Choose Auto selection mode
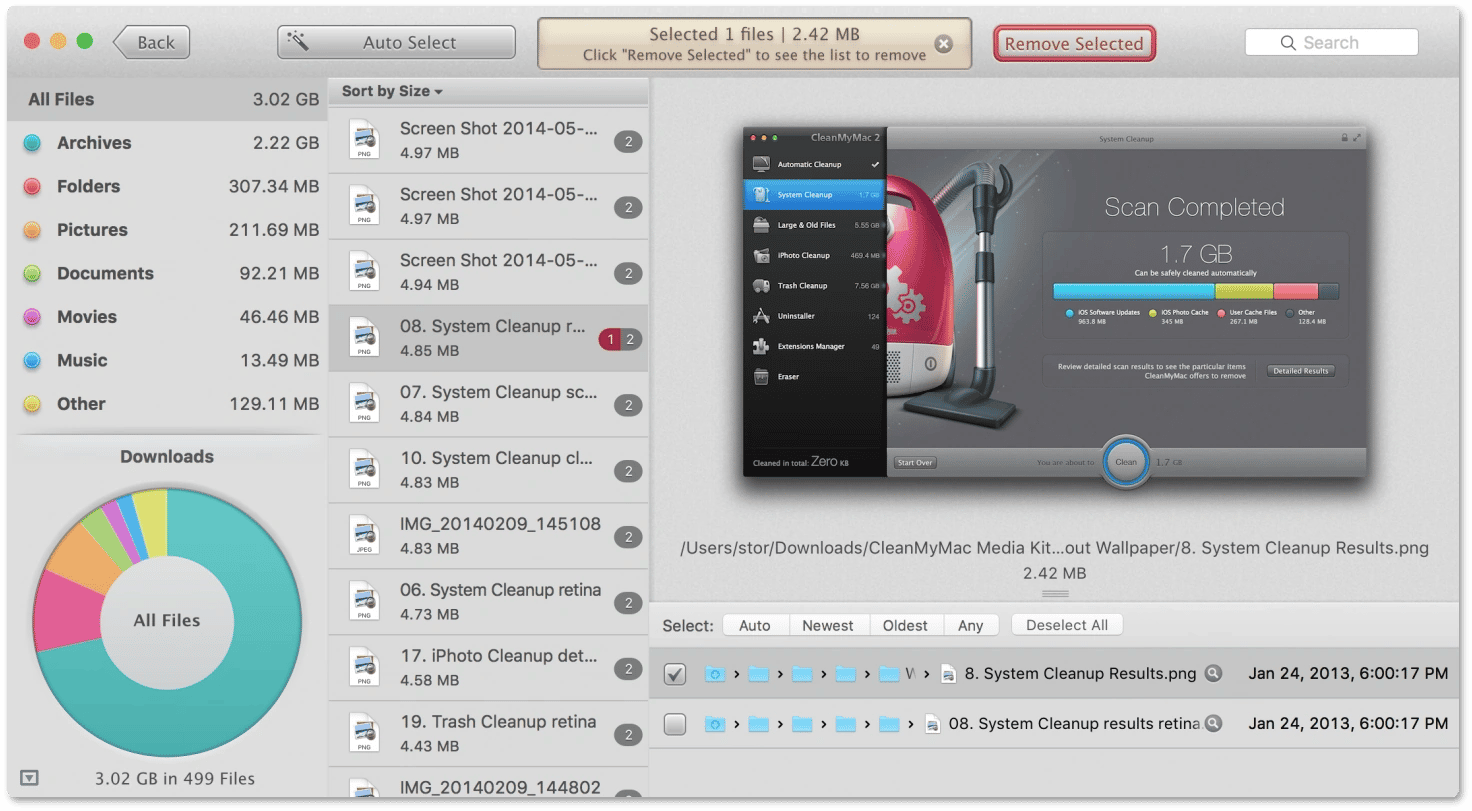The height and width of the screenshot is (811, 1472). coord(755,625)
